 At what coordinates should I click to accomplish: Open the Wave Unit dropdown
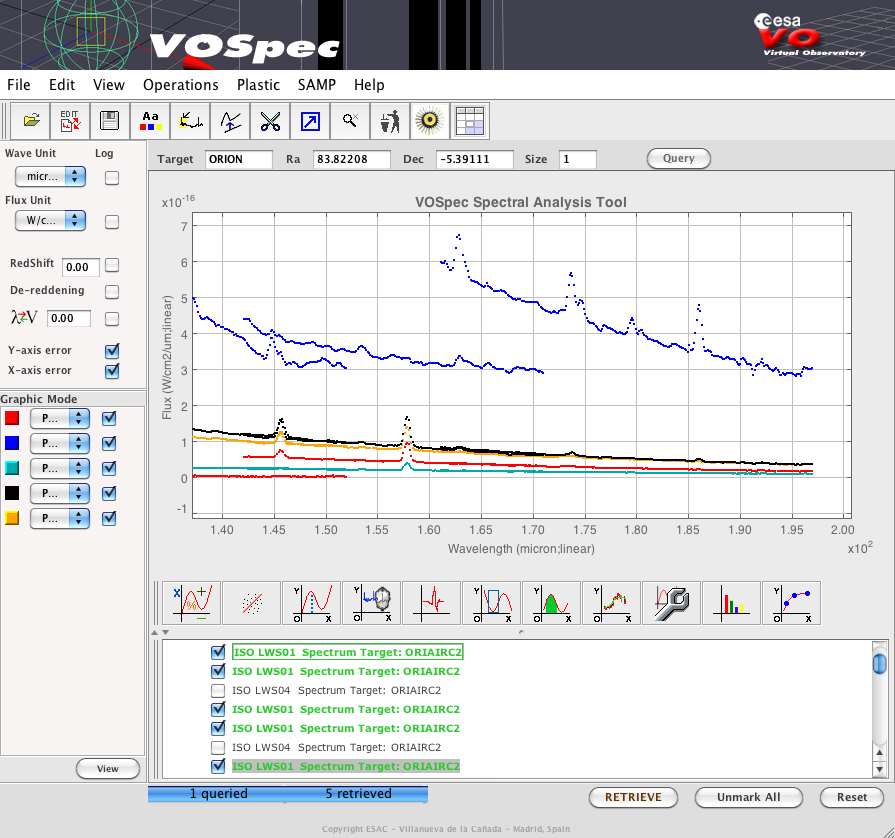(x=50, y=176)
